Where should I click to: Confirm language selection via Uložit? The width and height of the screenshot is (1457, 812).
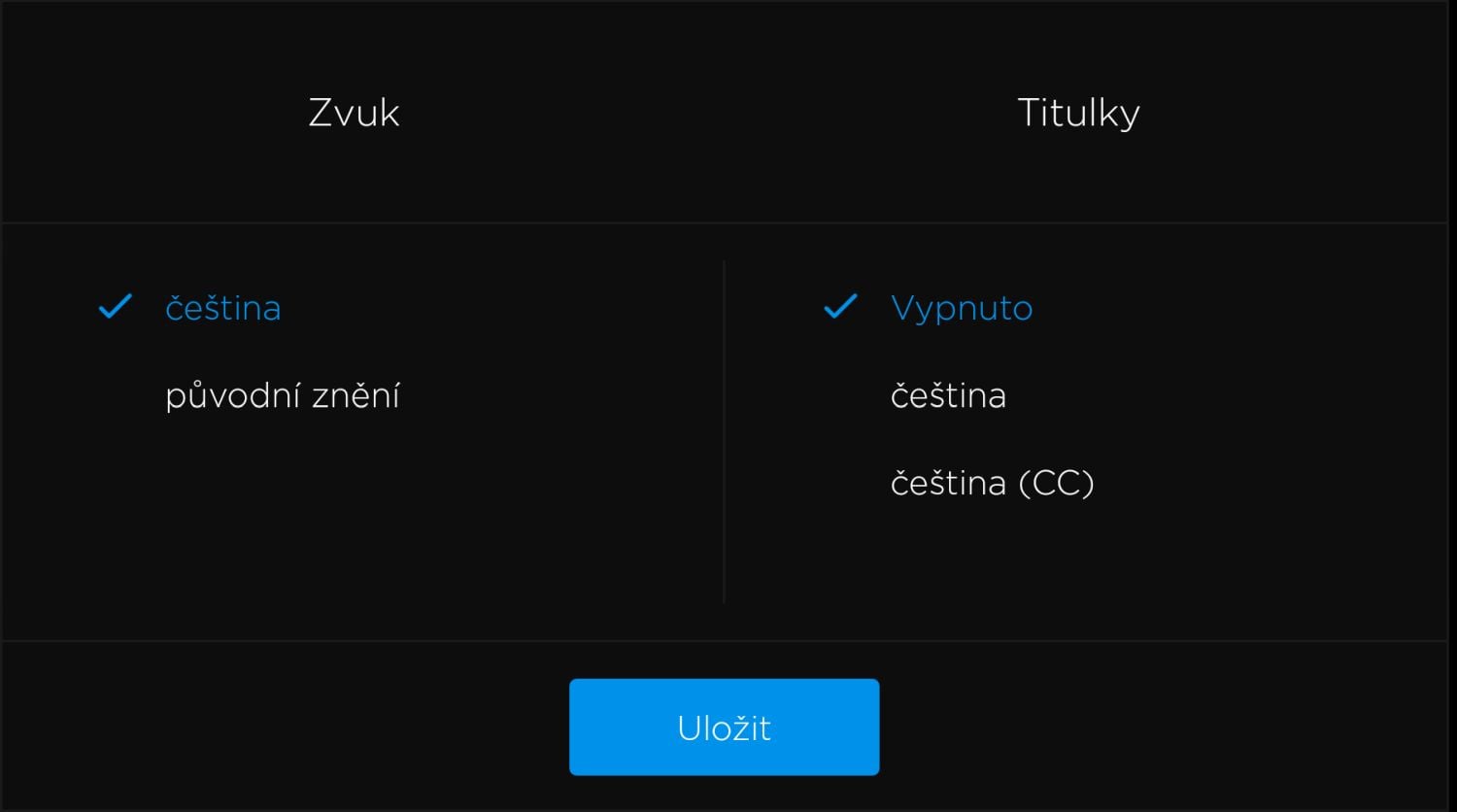724,727
